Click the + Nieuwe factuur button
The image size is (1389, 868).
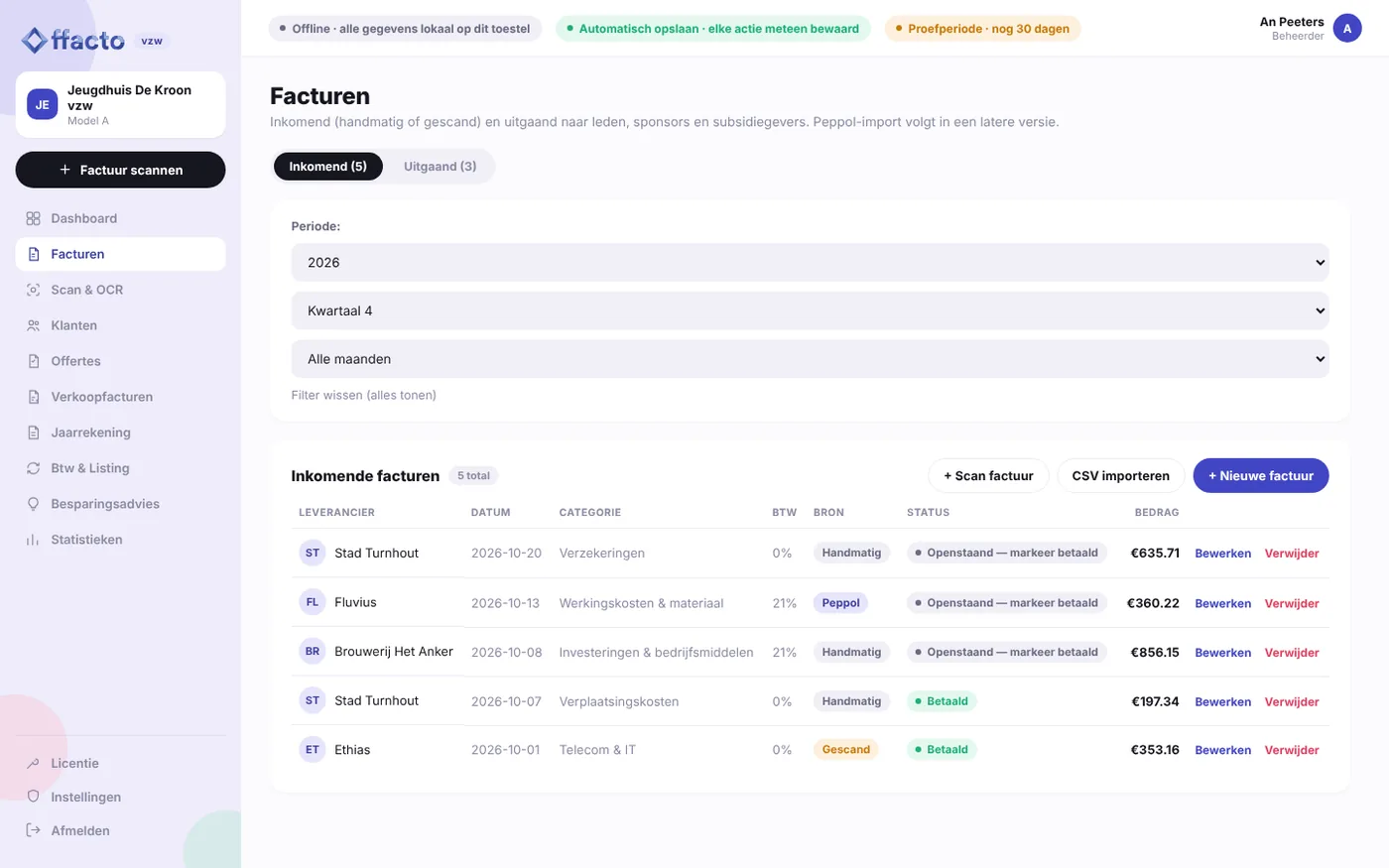pyautogui.click(x=1261, y=476)
